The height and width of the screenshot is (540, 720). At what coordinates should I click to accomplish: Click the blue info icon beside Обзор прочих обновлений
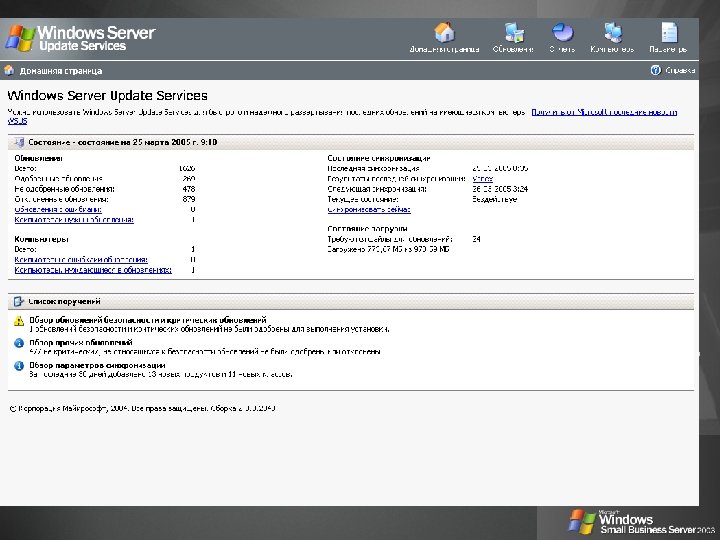click(x=19, y=343)
